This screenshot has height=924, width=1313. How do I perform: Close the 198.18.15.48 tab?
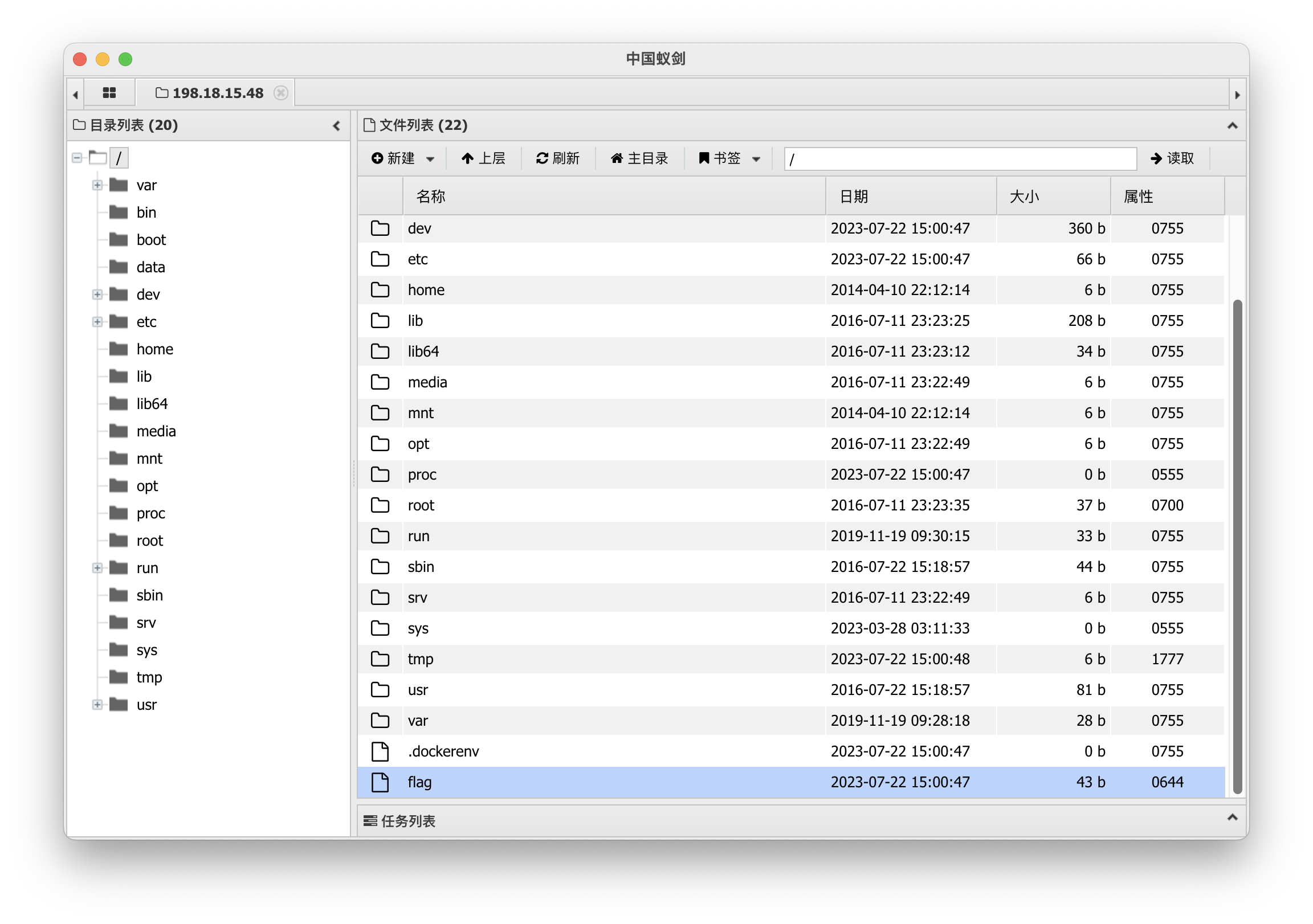pyautogui.click(x=280, y=93)
